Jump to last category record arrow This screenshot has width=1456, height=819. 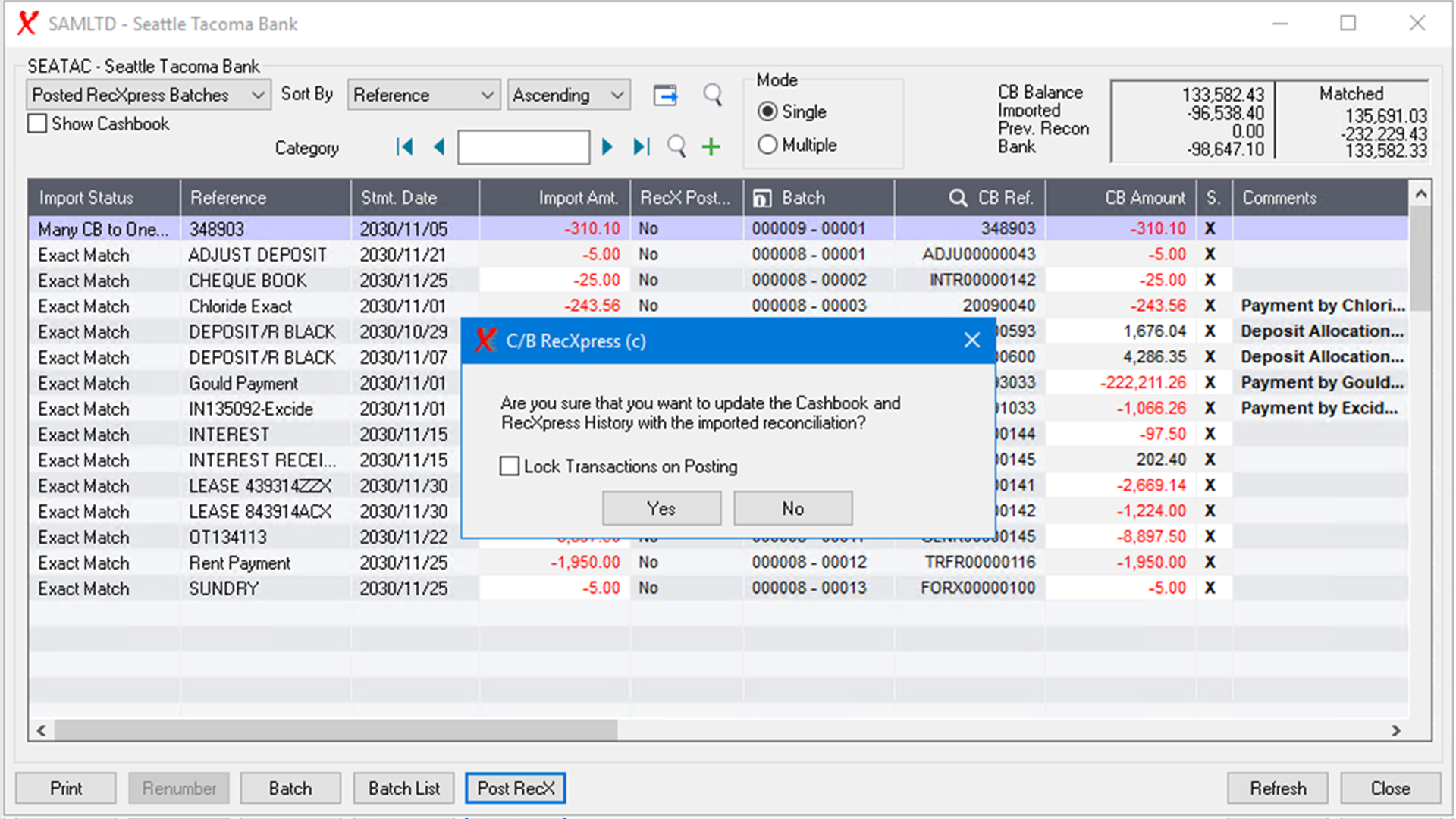[641, 146]
